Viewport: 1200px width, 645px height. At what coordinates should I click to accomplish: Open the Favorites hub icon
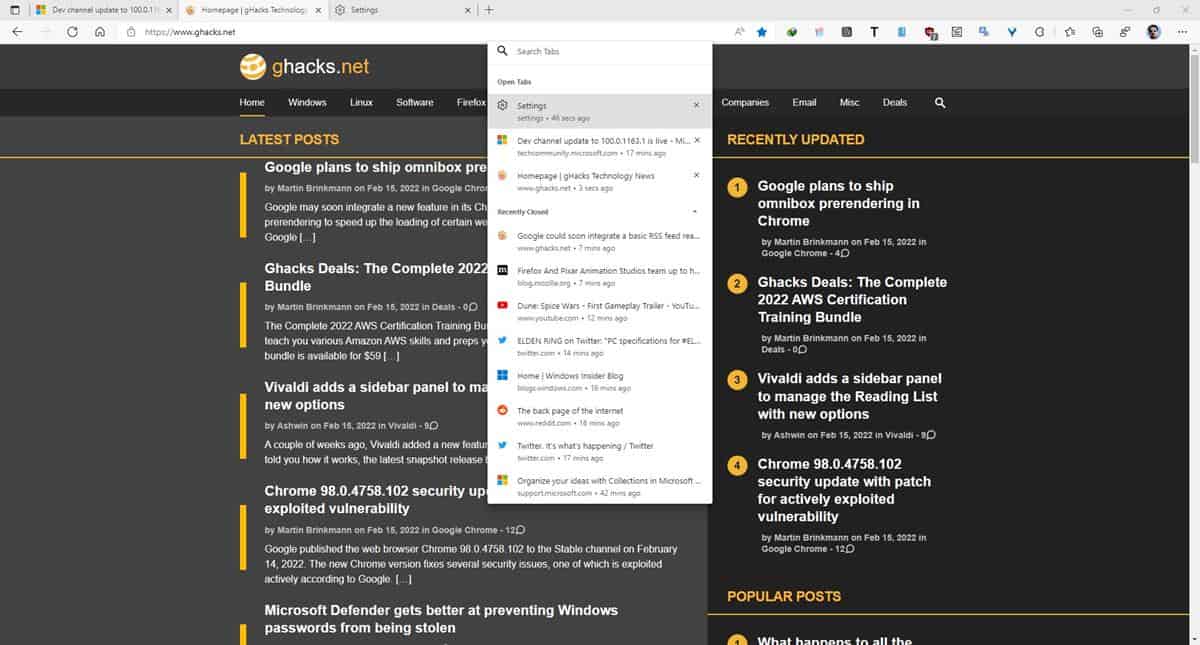point(1069,31)
